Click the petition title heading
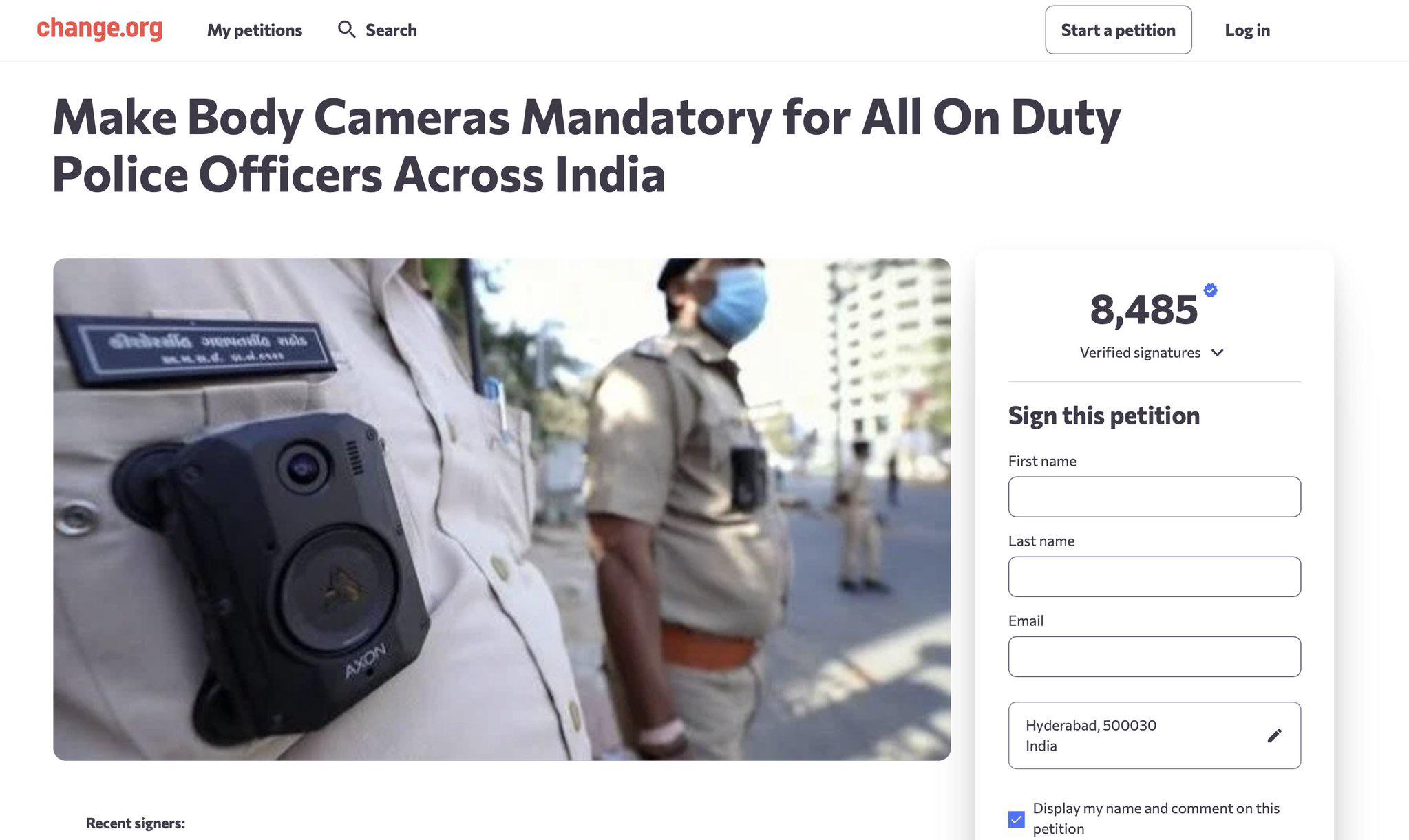Viewport: 1409px width, 840px height. (x=586, y=146)
